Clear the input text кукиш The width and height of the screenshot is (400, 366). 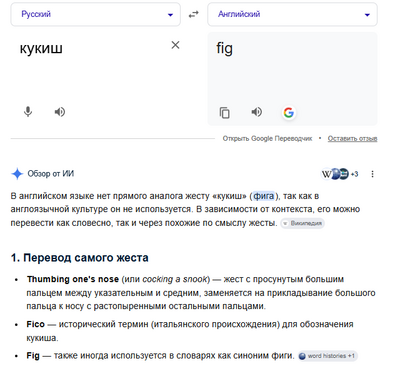[x=175, y=45]
